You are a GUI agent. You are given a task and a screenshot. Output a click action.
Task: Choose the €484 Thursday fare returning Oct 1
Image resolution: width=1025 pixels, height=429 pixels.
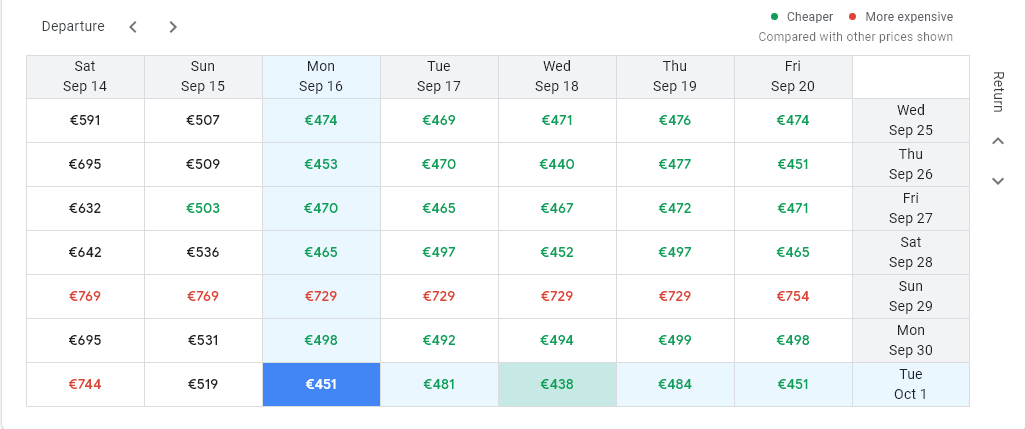[675, 384]
